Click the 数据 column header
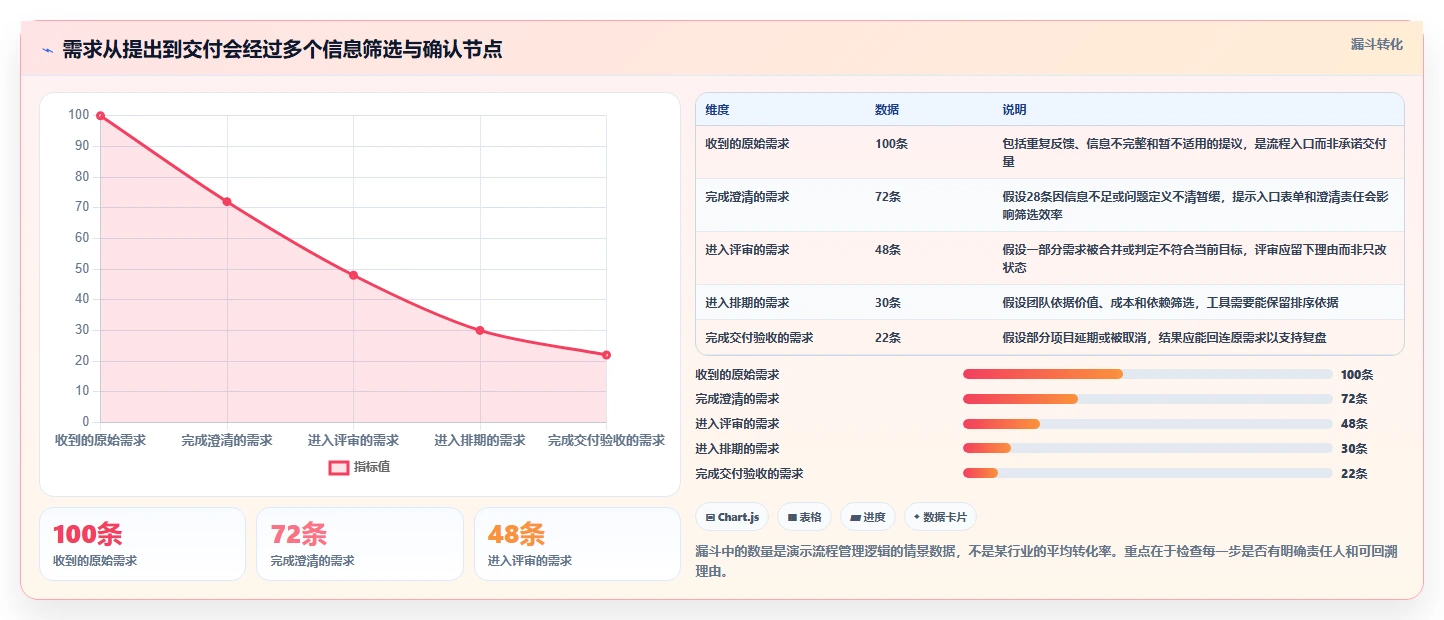 (887, 110)
